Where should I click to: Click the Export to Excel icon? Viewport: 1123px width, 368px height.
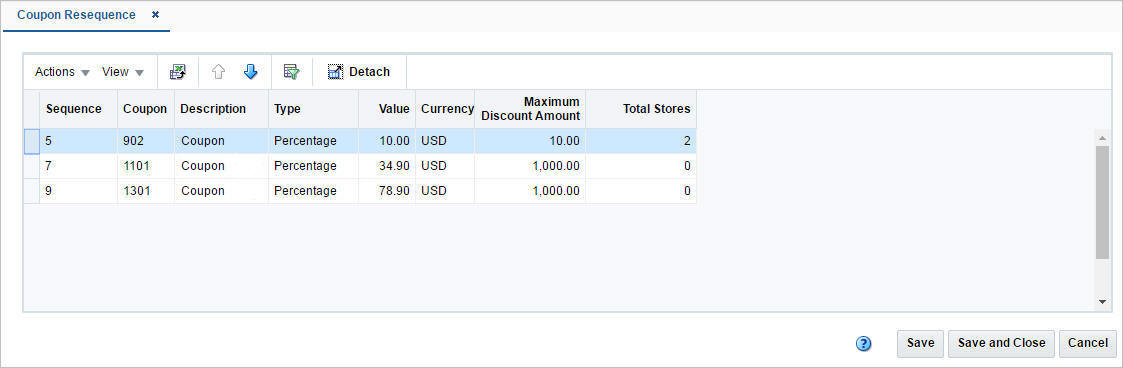pos(178,72)
